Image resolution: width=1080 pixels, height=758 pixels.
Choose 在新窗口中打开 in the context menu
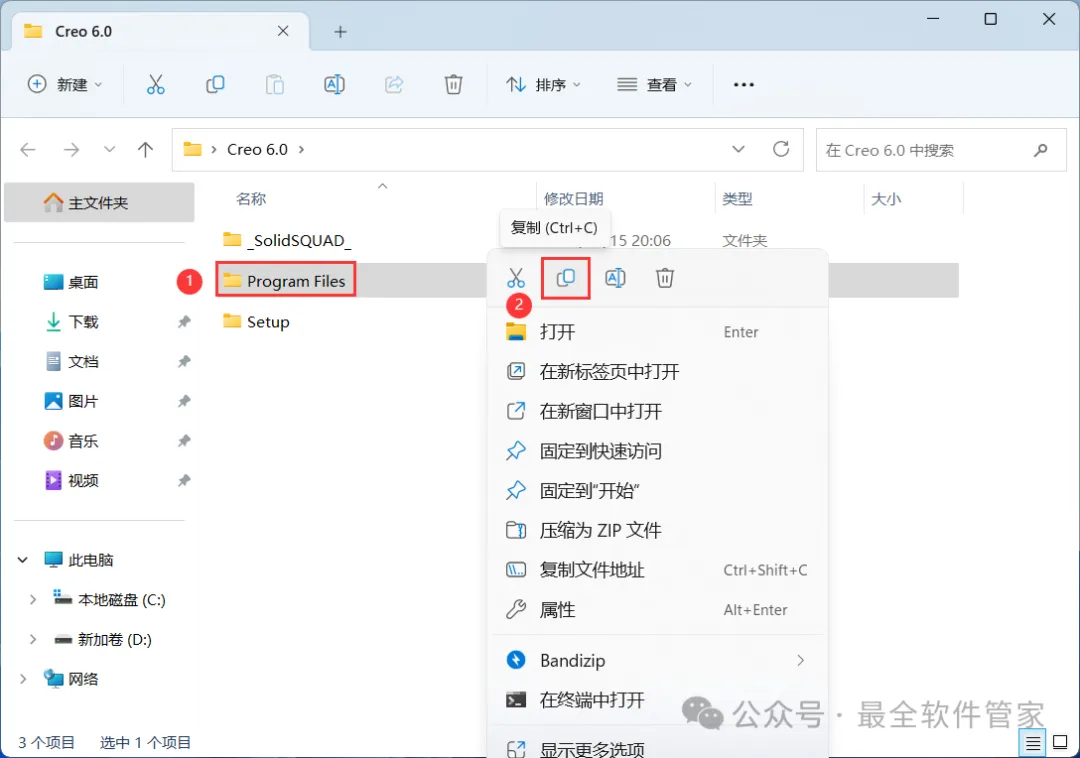pyautogui.click(x=658, y=412)
